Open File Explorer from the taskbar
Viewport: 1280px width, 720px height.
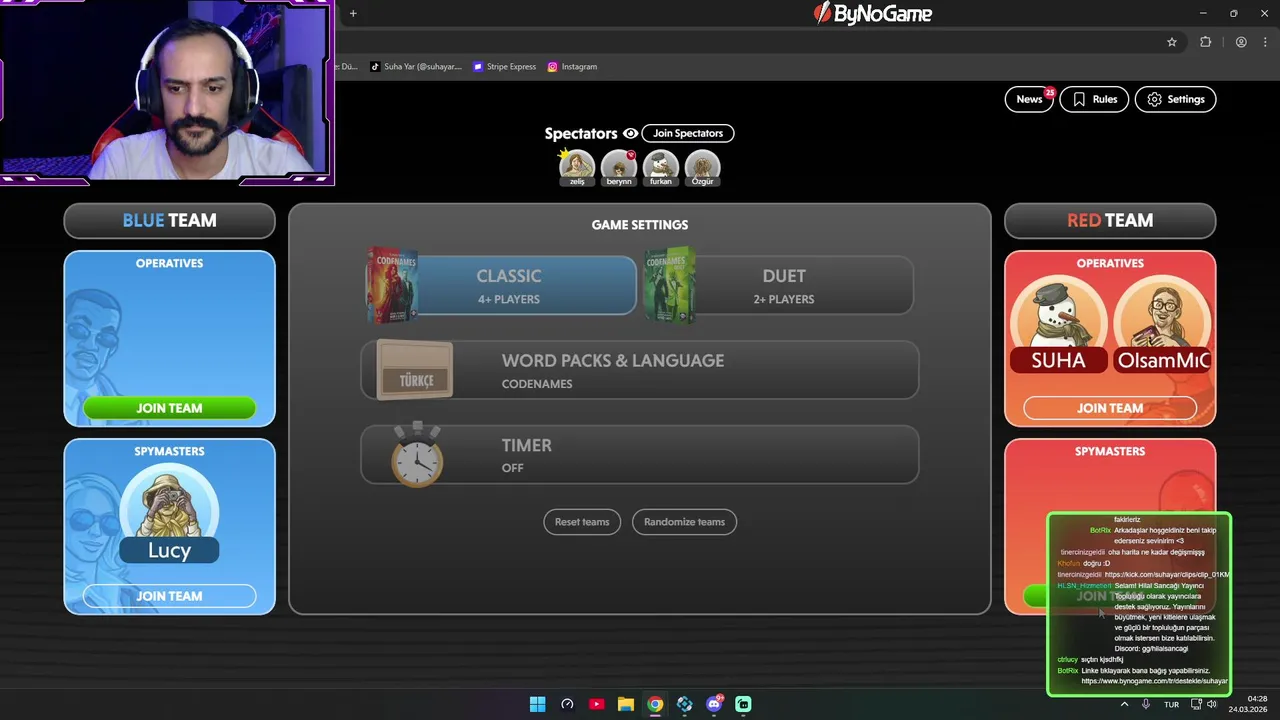pyautogui.click(x=625, y=704)
